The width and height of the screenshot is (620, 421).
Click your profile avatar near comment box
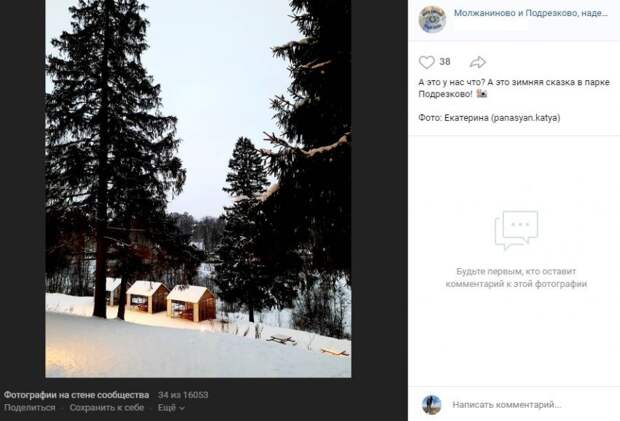431,405
